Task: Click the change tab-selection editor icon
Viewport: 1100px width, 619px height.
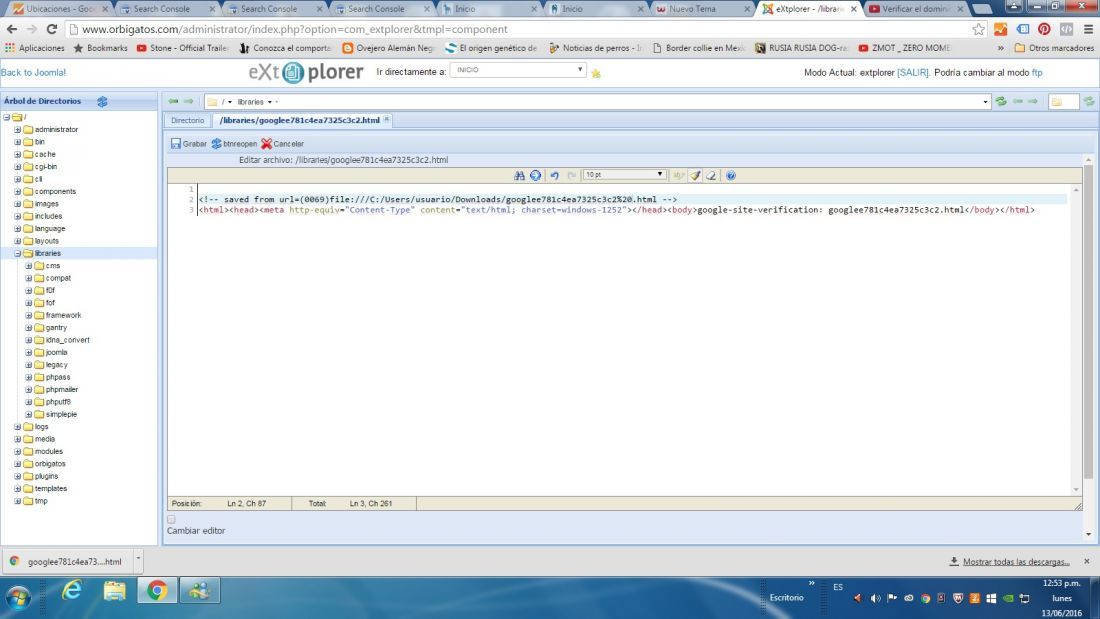Action: click(678, 175)
